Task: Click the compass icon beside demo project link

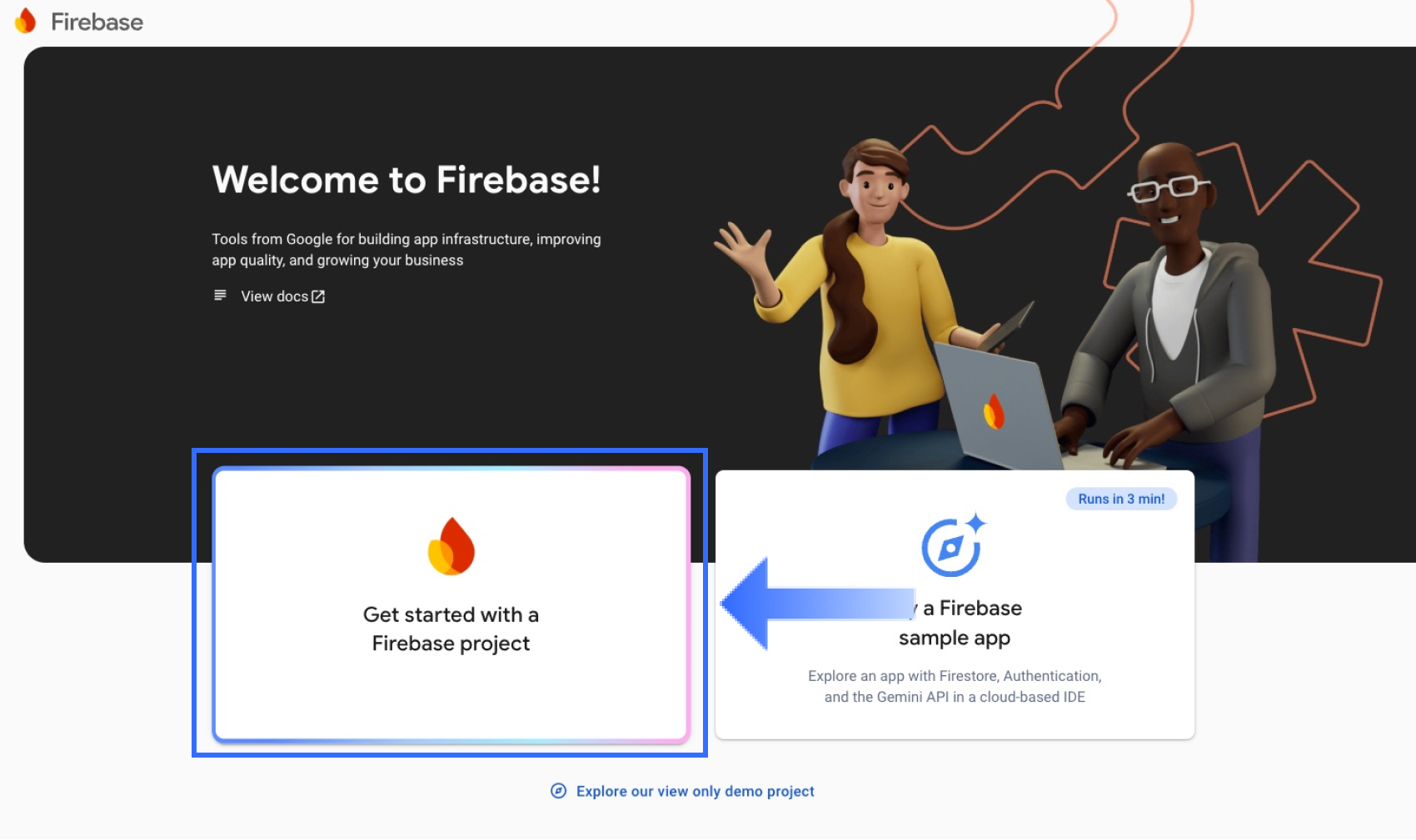Action: click(559, 791)
